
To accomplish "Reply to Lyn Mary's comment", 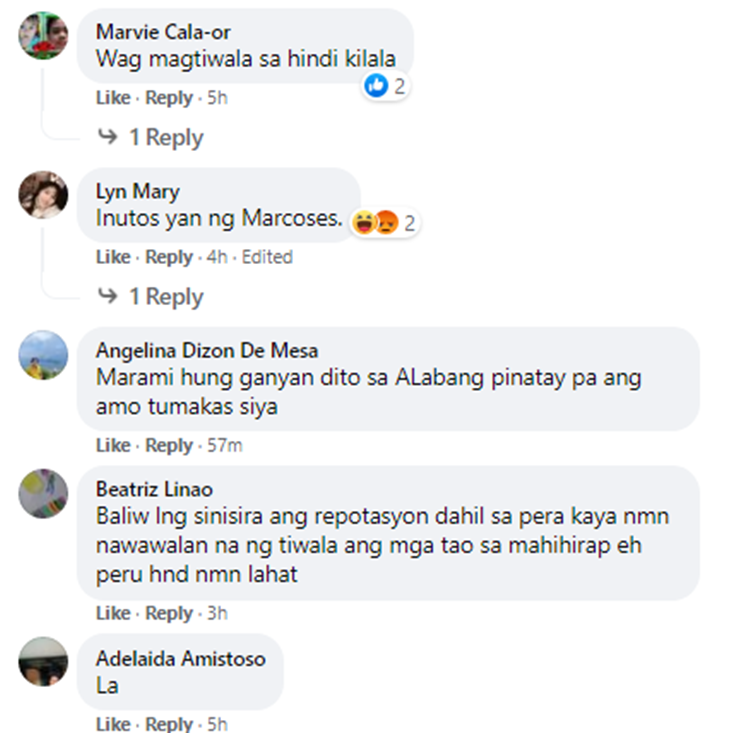I will click(x=169, y=257).
